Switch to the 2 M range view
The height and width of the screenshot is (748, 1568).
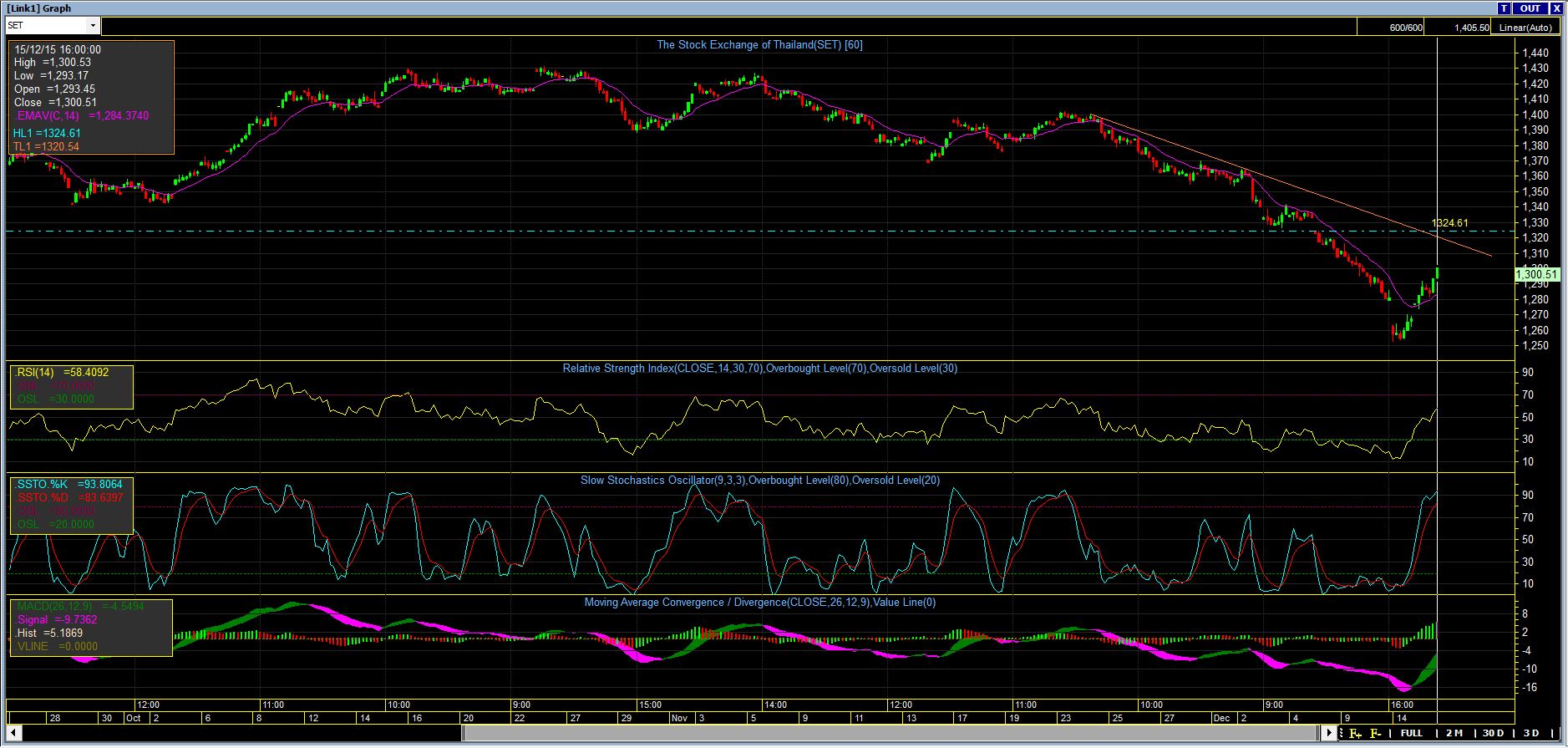coord(1454,733)
